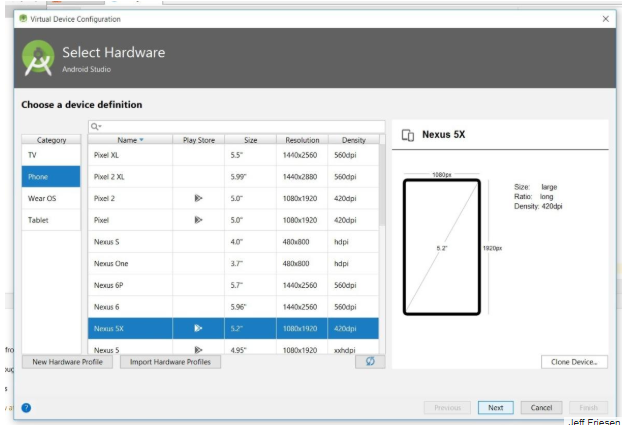This screenshot has height=425, width=622.
Task: Click the 5.96" size cell
Action: [x=250, y=307]
